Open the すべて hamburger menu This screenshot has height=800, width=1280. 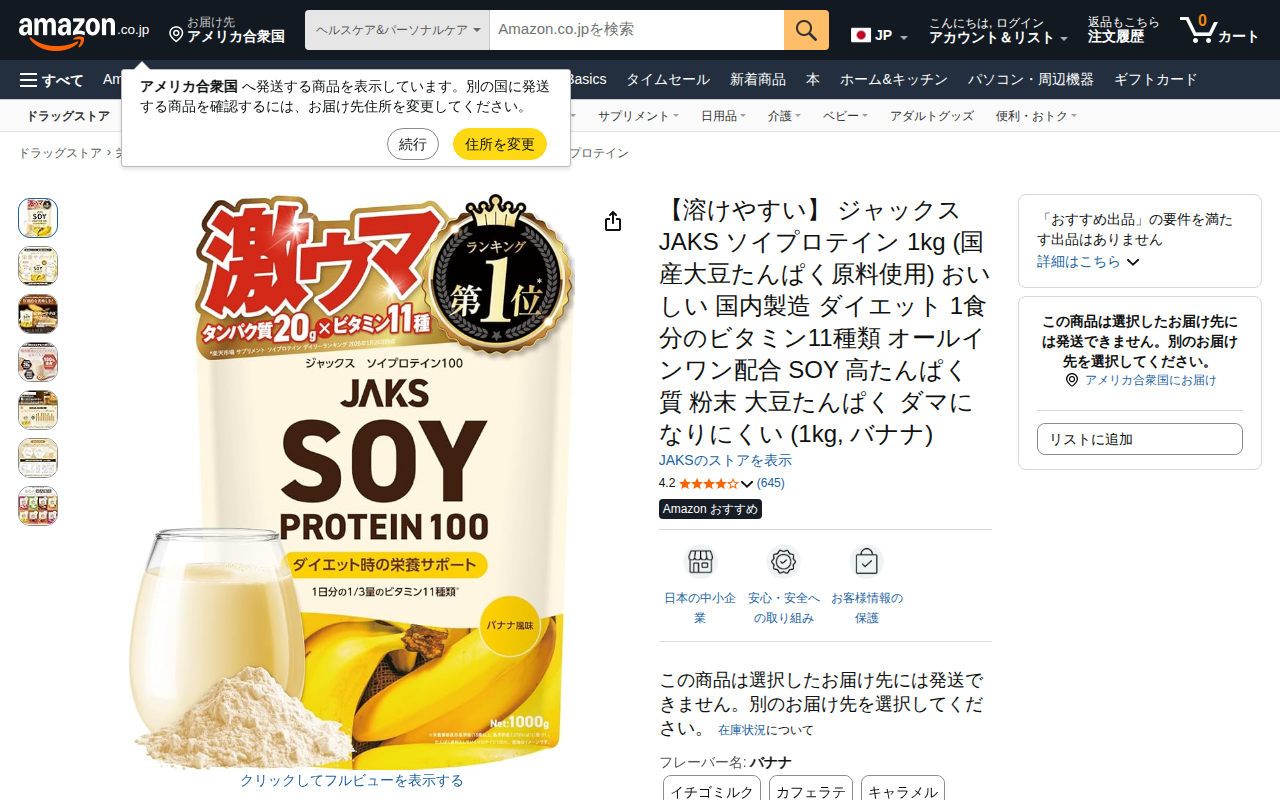click(52, 80)
